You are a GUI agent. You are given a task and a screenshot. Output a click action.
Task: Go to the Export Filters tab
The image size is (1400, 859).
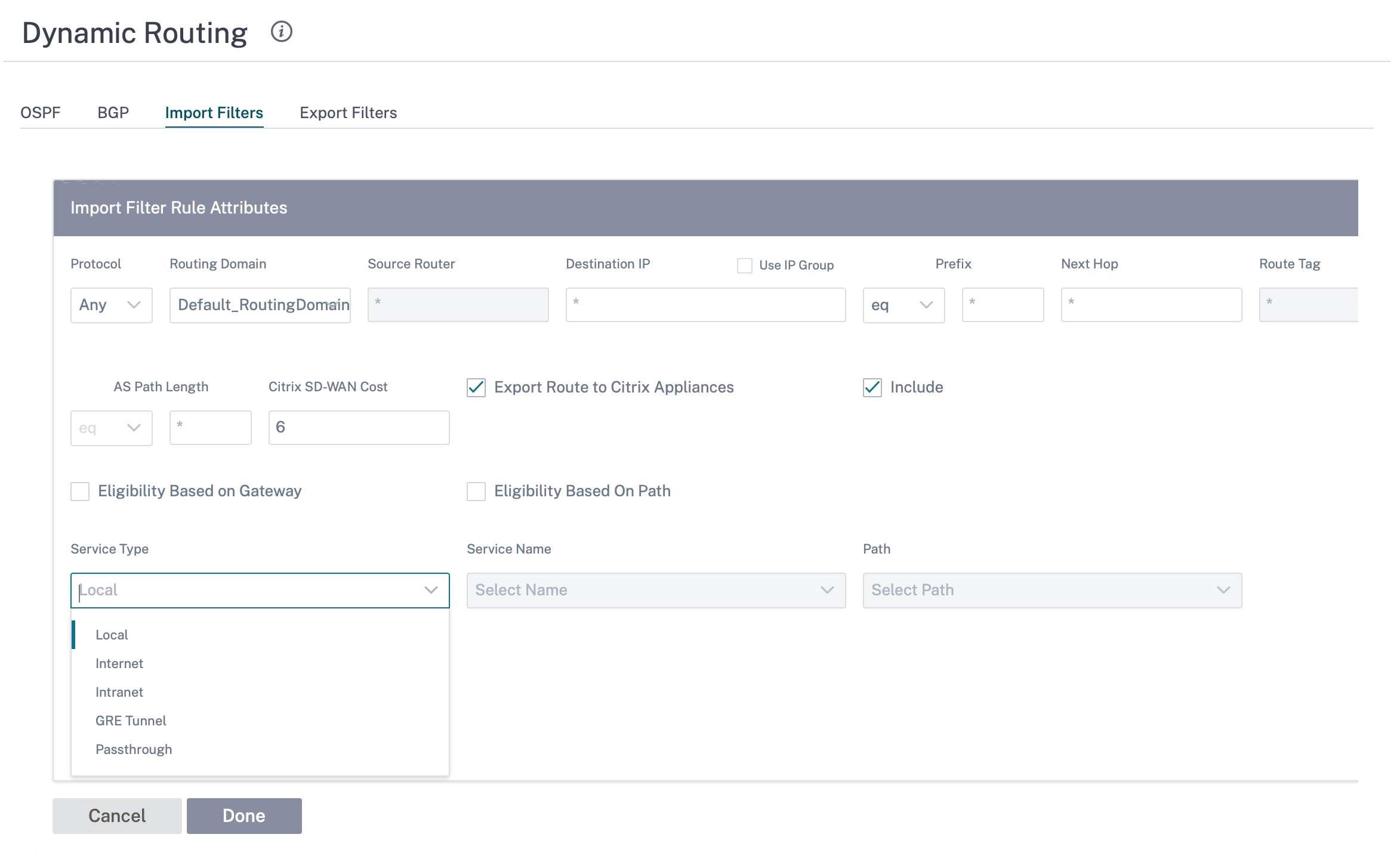[349, 113]
